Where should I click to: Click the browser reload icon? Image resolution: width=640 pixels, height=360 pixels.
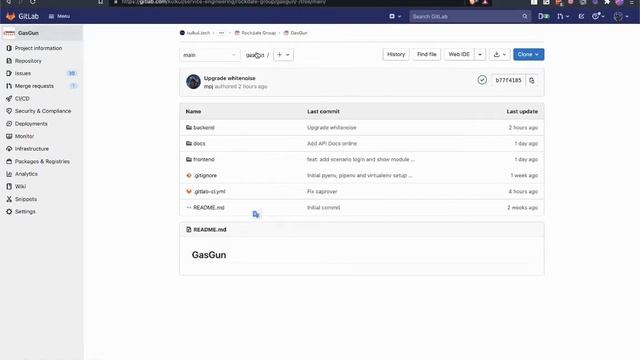point(33,2)
